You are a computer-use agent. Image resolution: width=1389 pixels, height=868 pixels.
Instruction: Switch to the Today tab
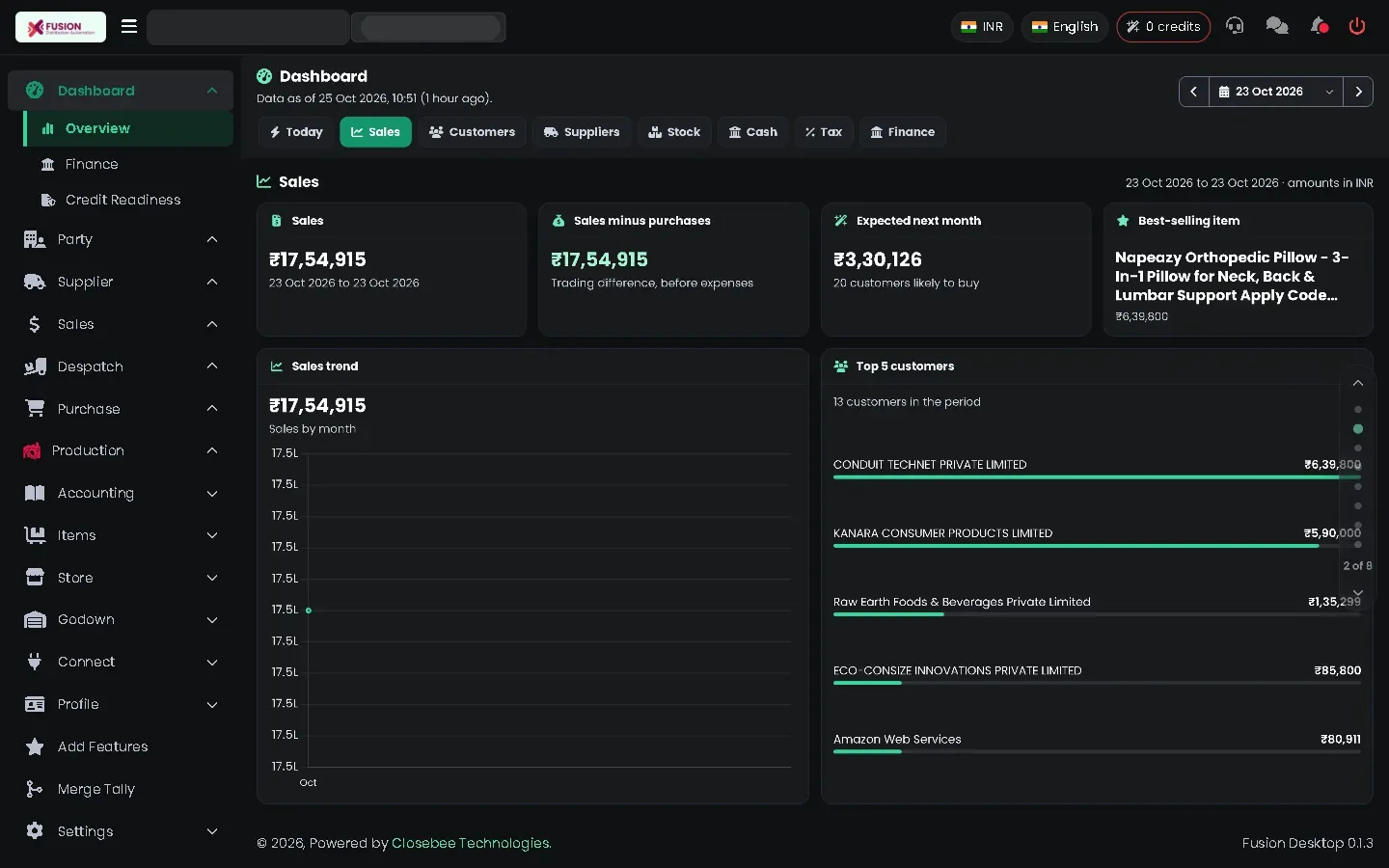[x=296, y=132]
